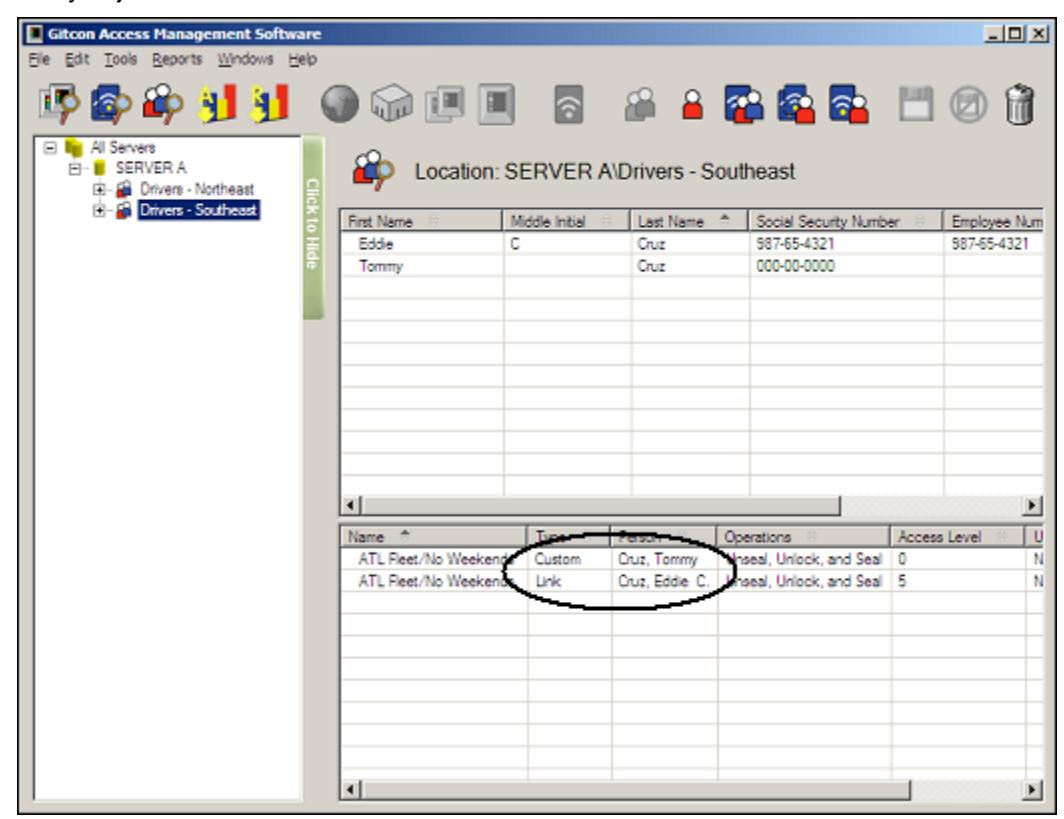Viewport: 1064px width, 819px height.
Task: Click the upper table horizontal scrollbar thumb
Action: click(601, 506)
